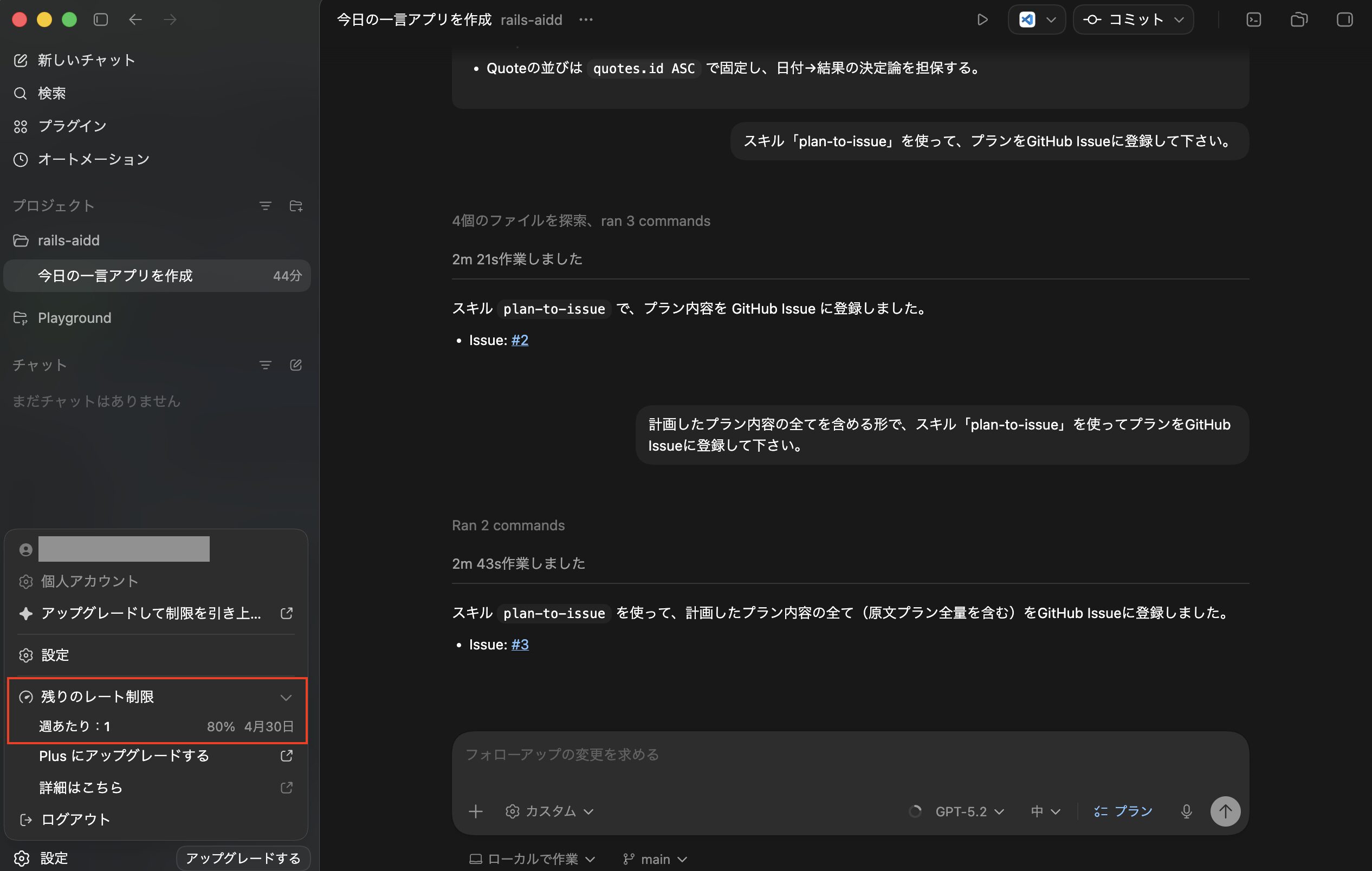
Task: Open the terminal panel icon
Action: (x=1253, y=20)
